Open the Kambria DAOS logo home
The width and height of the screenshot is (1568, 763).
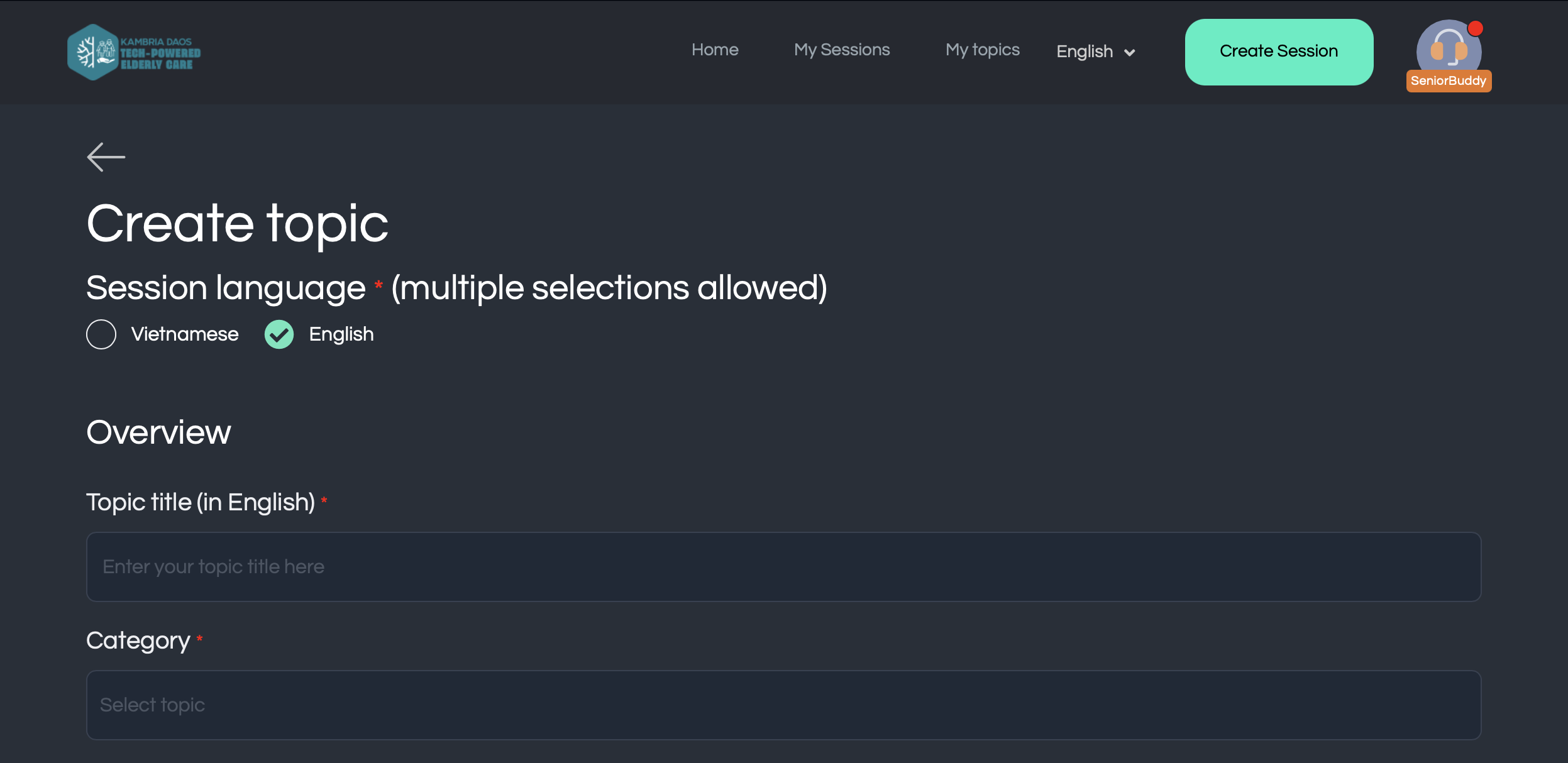click(x=134, y=52)
